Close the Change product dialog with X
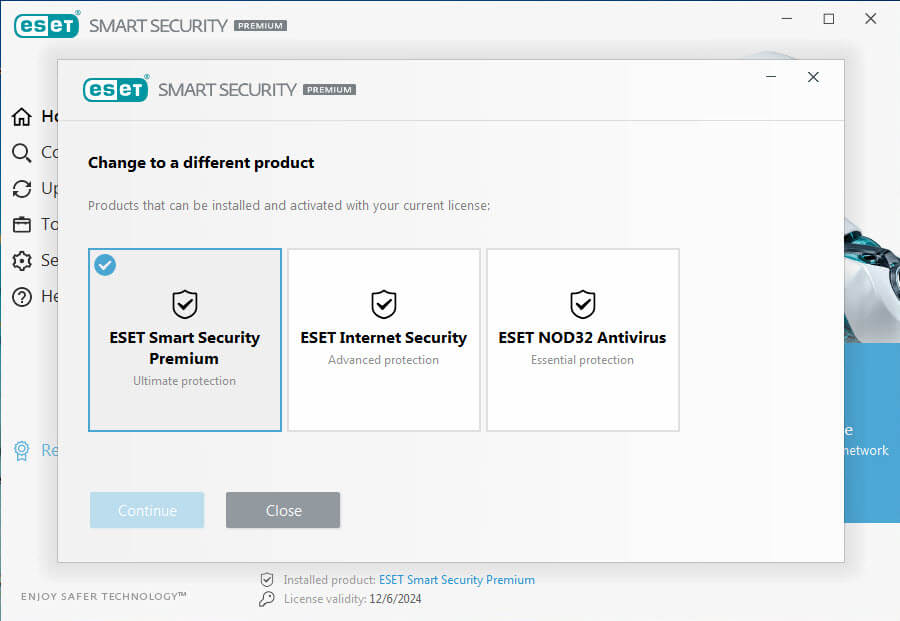Image resolution: width=900 pixels, height=621 pixels. coord(813,77)
